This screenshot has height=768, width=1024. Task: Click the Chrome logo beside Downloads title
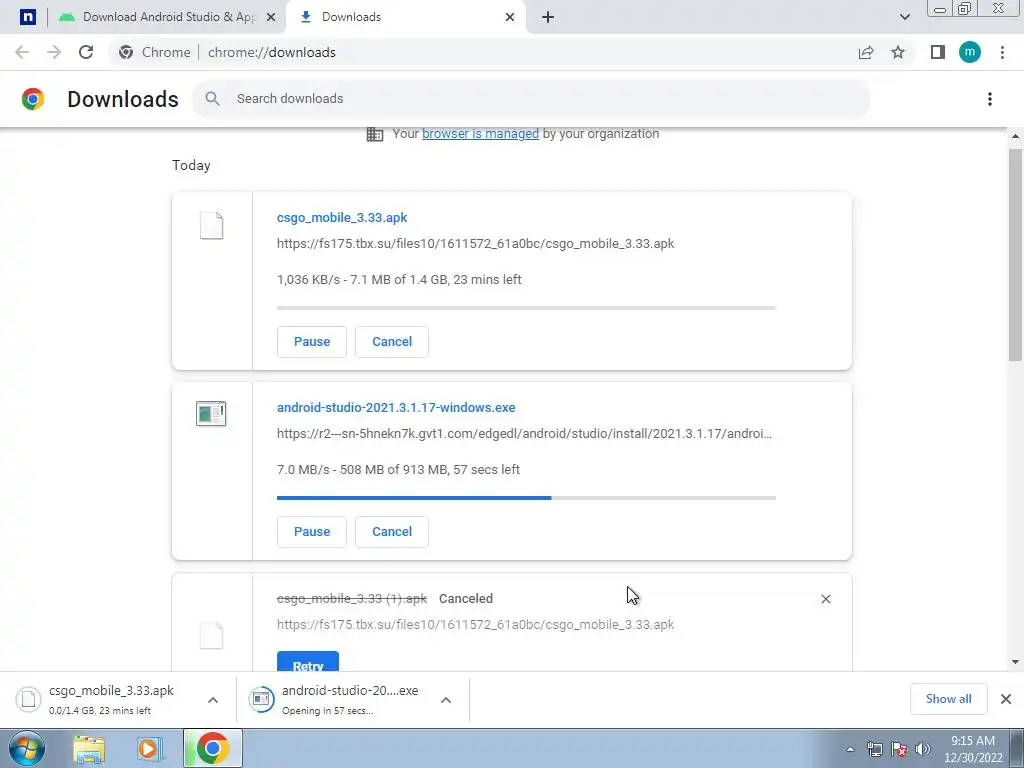pyautogui.click(x=33, y=99)
